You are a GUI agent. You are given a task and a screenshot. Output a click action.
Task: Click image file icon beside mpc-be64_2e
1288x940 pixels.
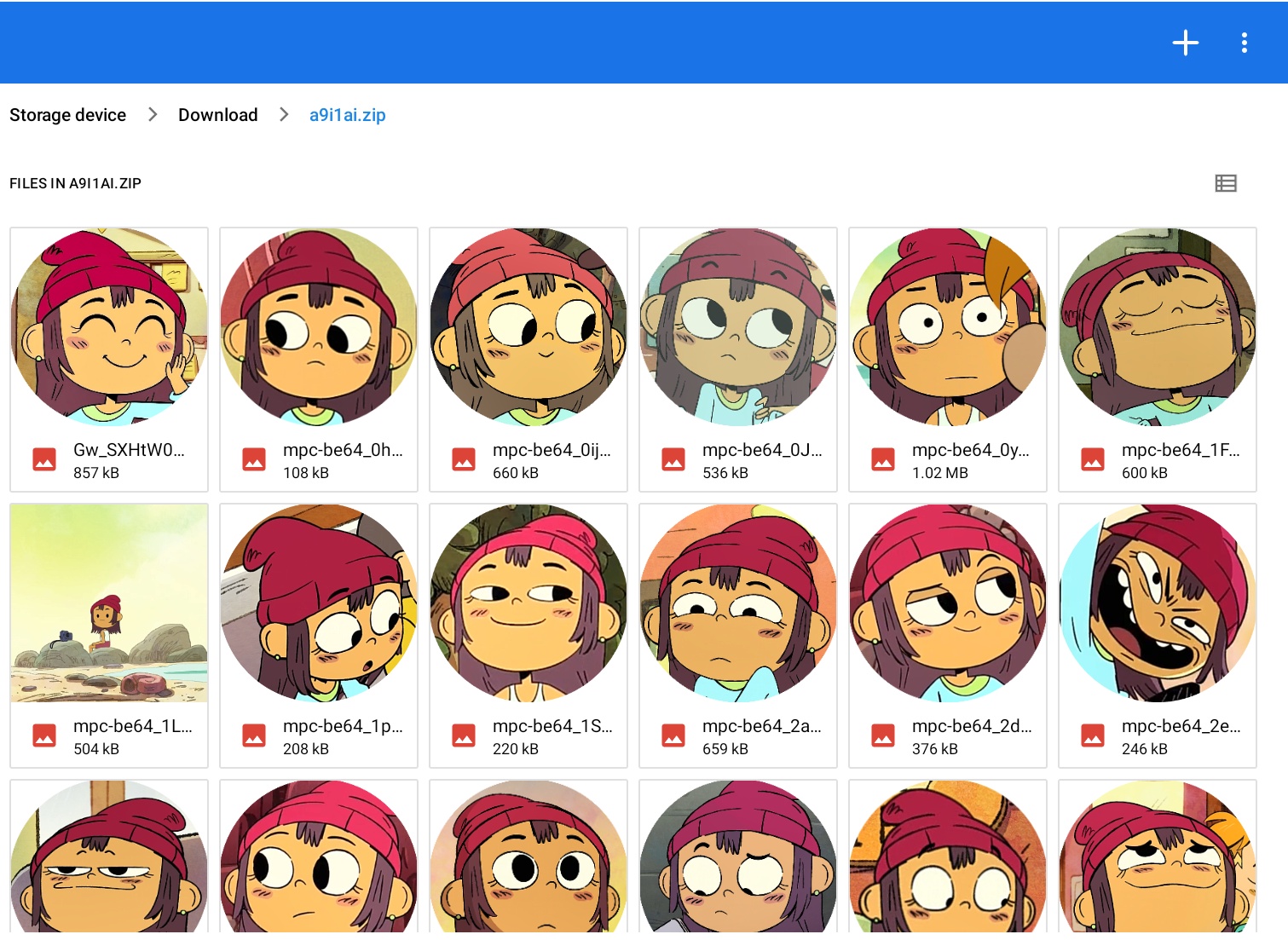1093,736
